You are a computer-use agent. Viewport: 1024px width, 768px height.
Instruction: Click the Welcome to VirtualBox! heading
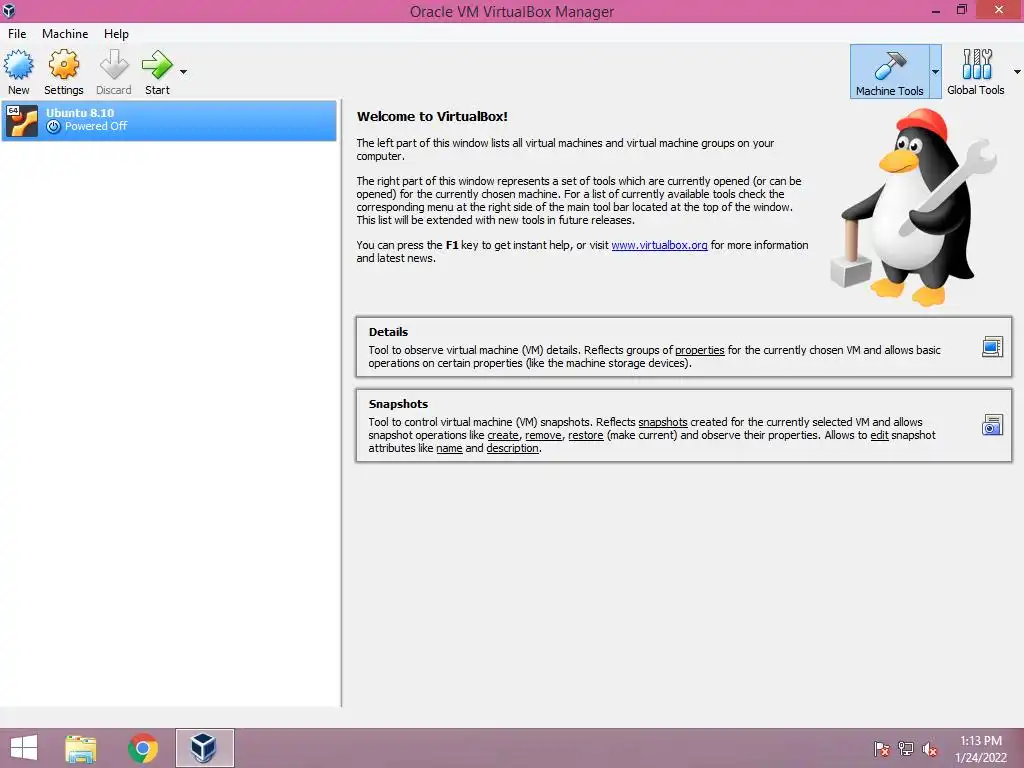[x=432, y=116]
